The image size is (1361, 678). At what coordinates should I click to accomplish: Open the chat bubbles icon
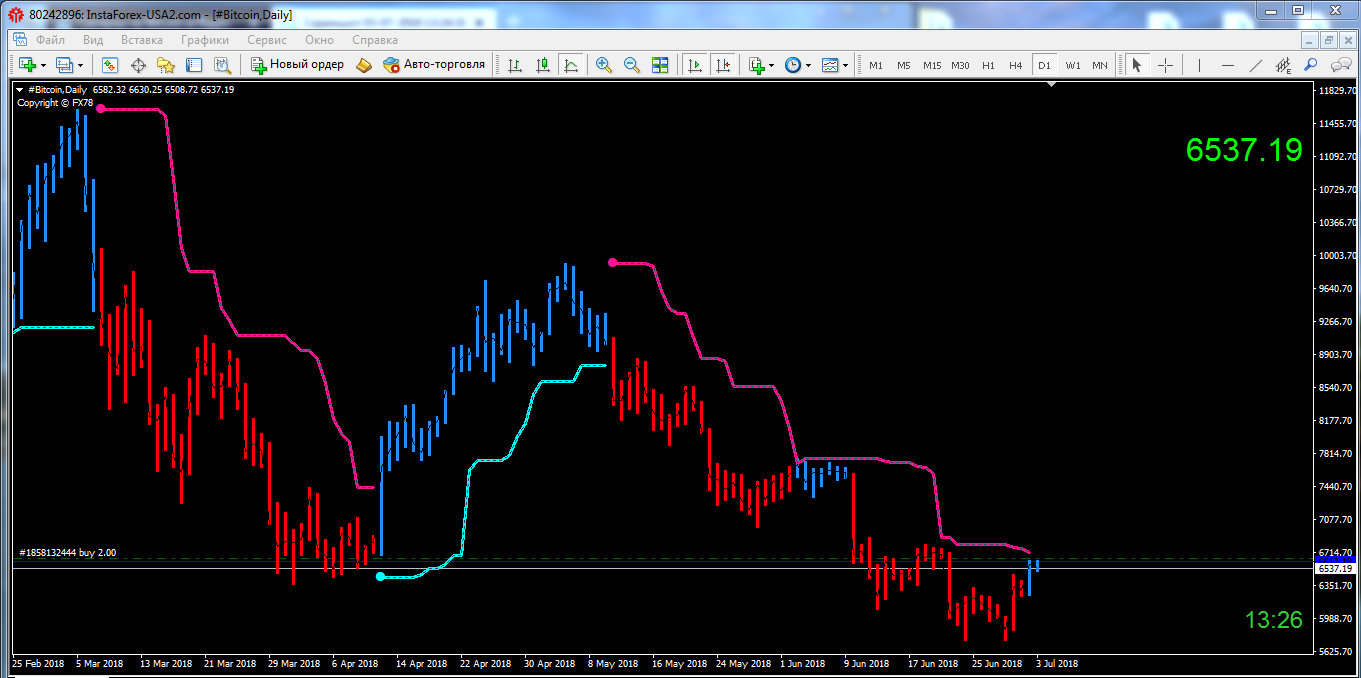click(x=1339, y=65)
